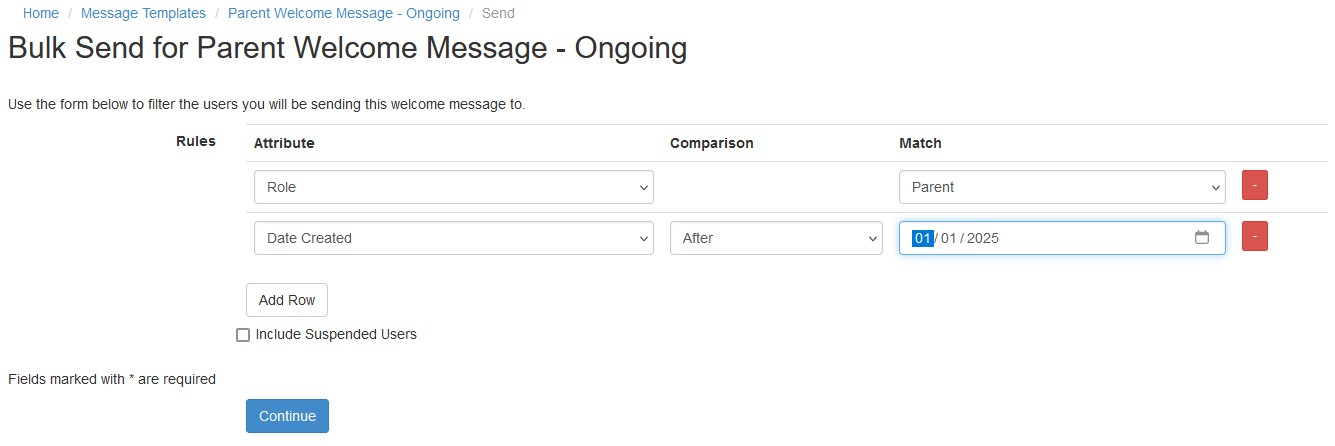Go to the Home breadcrumb
Viewport: 1335px width, 446px height.
point(41,13)
